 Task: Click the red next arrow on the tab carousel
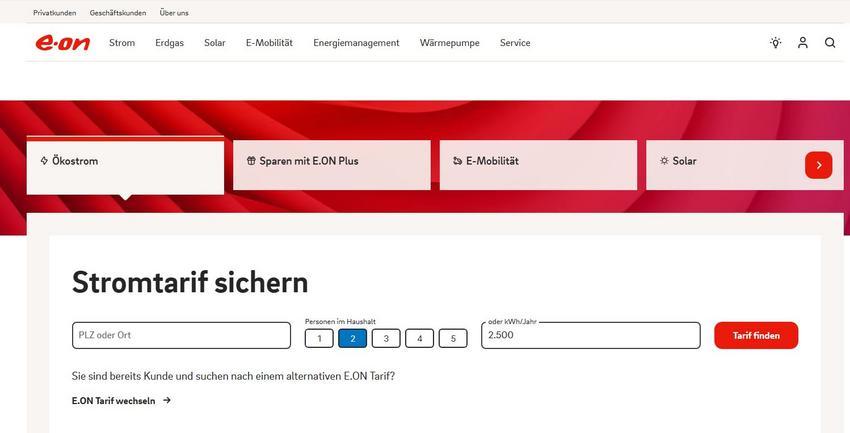pos(819,165)
